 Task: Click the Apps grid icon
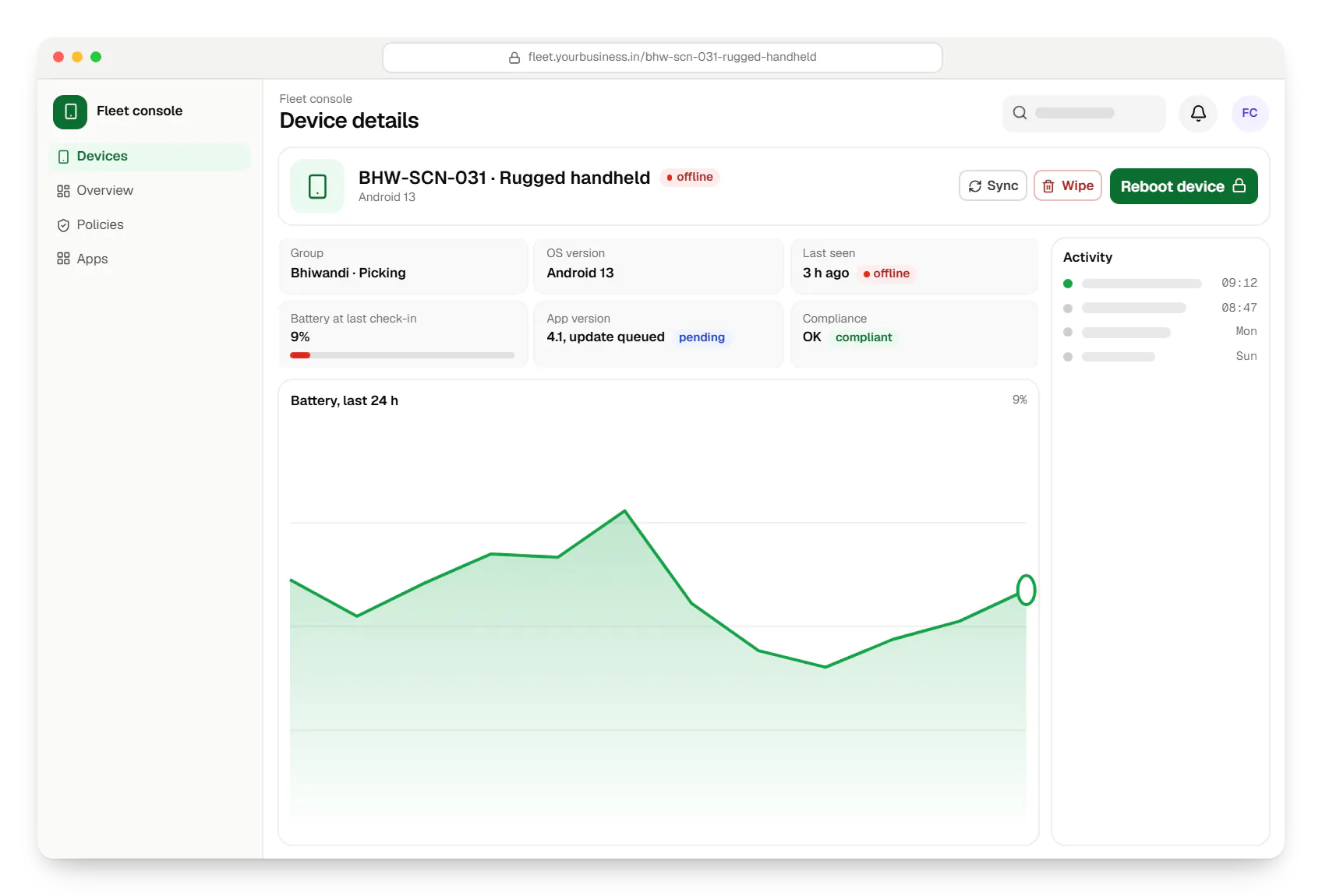(63, 259)
